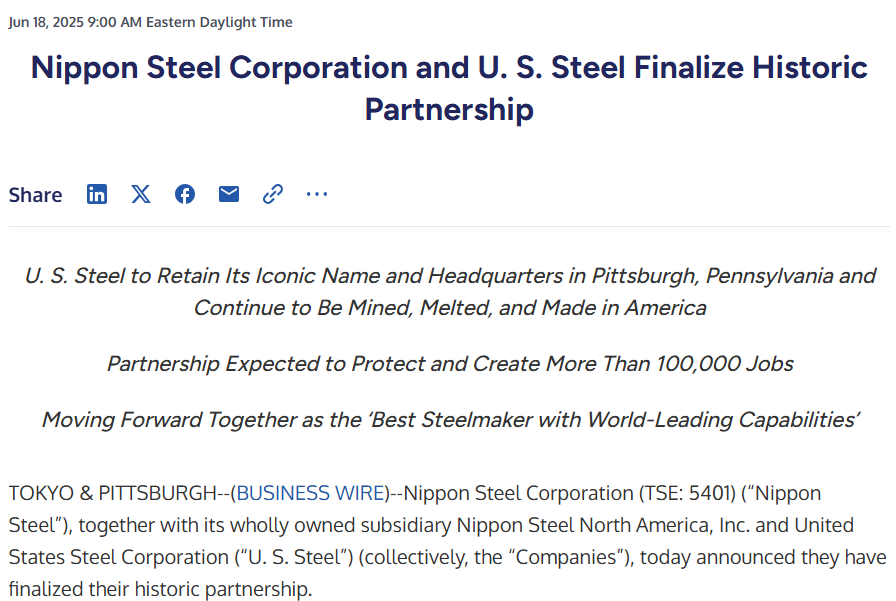
Task: Share the article on LinkedIn
Action: coord(97,194)
